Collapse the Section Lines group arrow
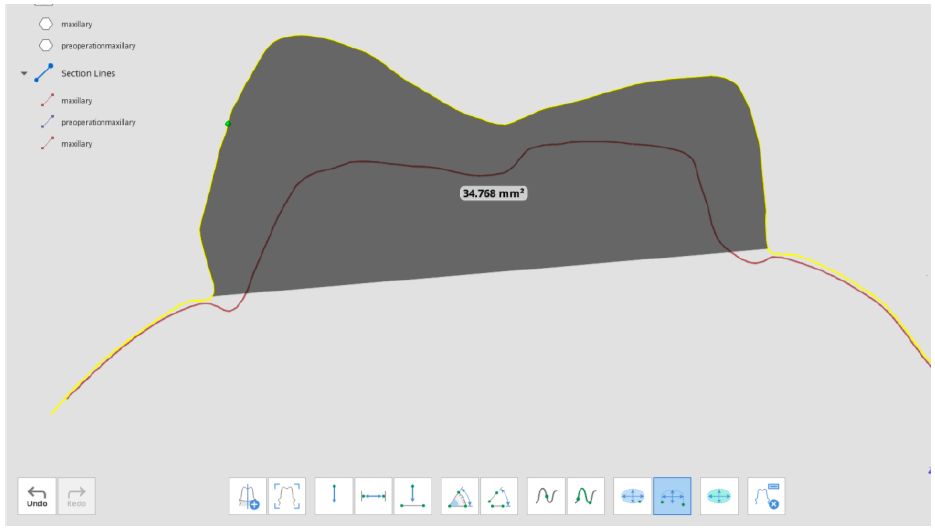The height and width of the screenshot is (529, 935). click(24, 73)
